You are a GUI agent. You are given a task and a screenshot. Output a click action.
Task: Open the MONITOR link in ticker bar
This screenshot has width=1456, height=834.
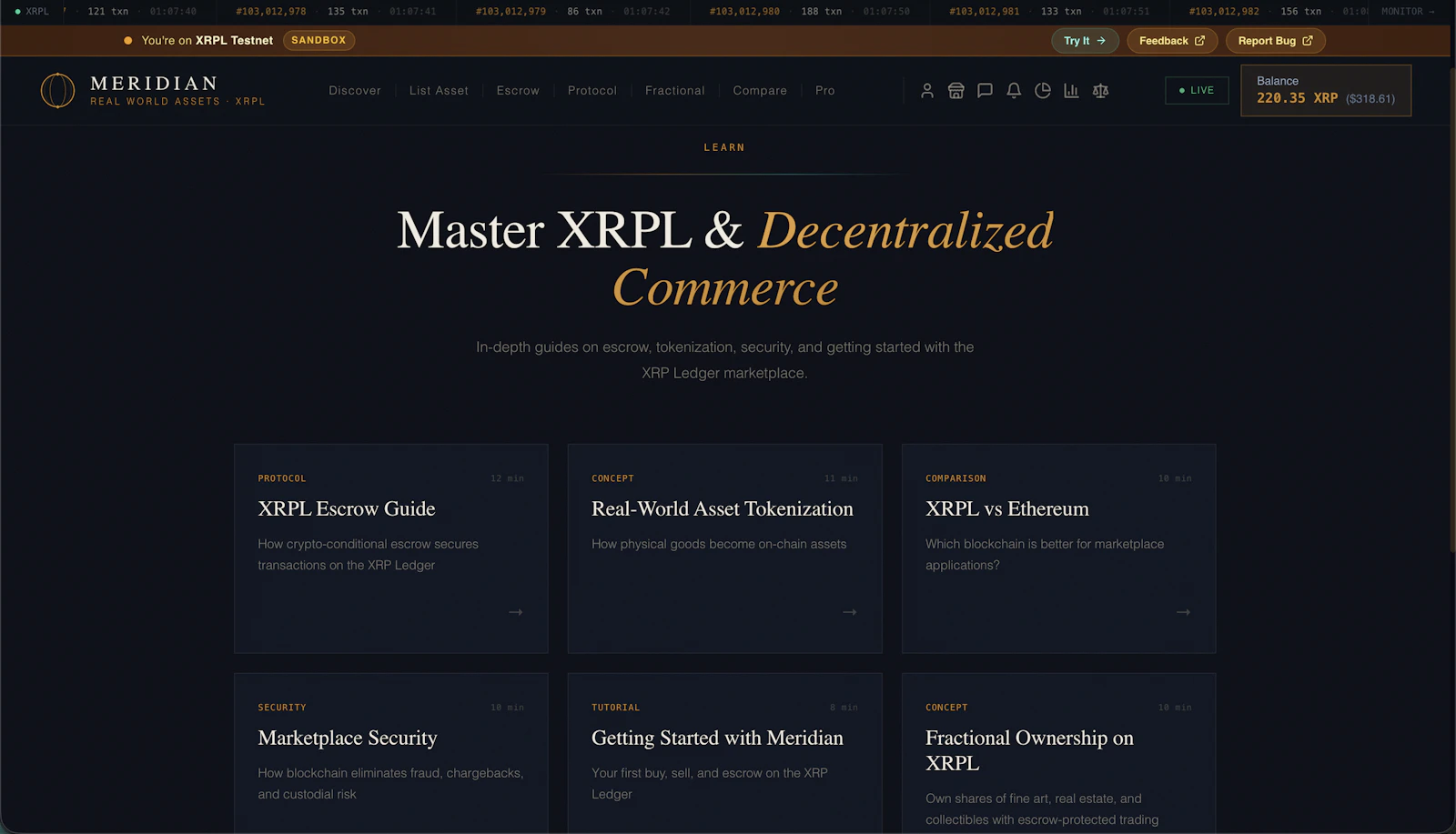pos(1407,12)
